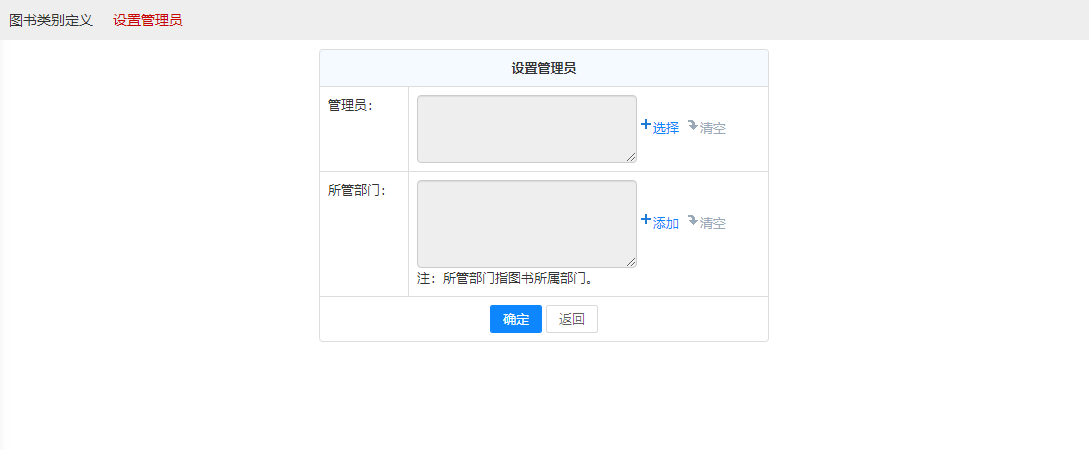The image size is (1089, 450).
Task: Click the clear arrow icon in 管理员 row
Action: pos(692,126)
